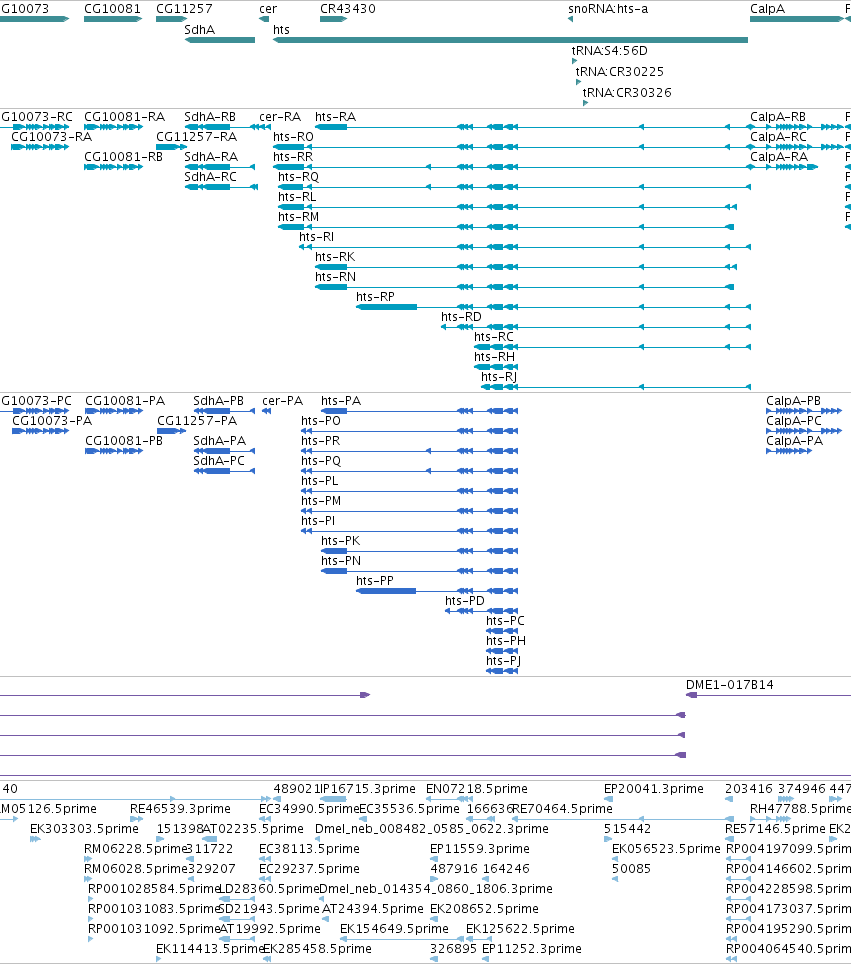Open the SdhA-RC transcript label
This screenshot has width=851, height=964.
[210, 176]
